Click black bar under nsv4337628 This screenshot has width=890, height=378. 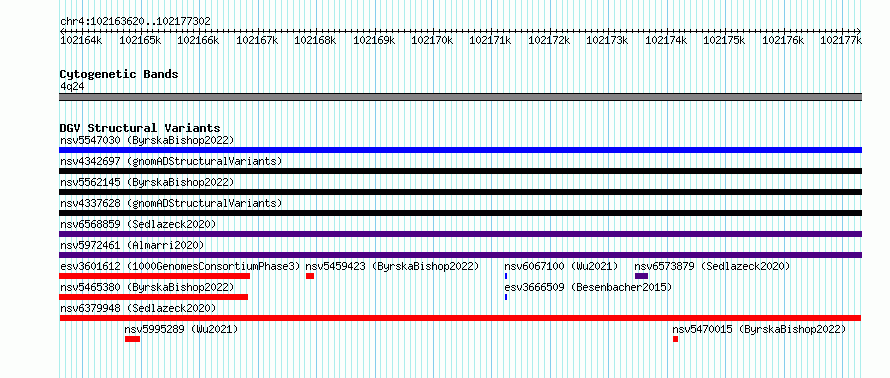click(460, 213)
